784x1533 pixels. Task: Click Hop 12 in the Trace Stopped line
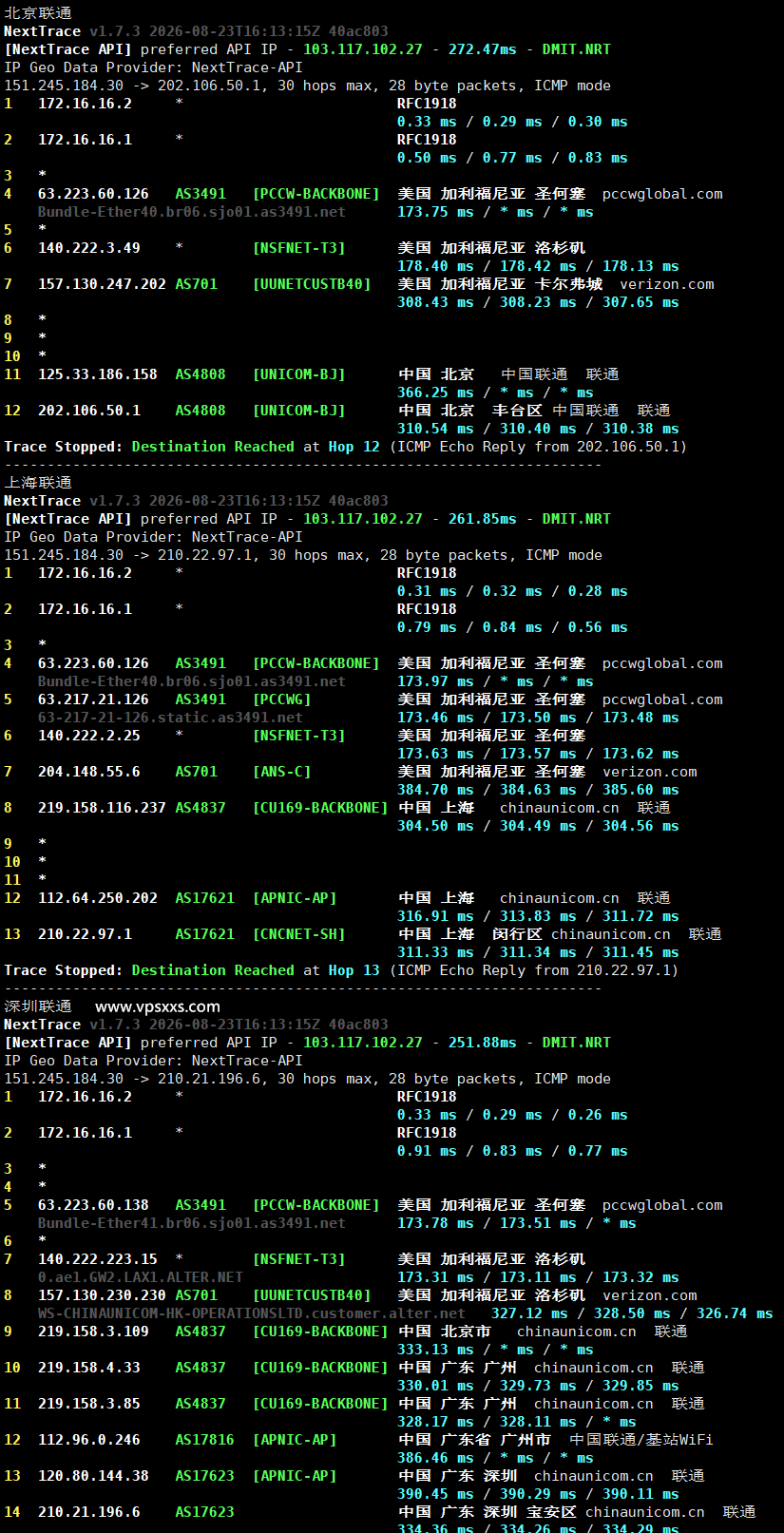click(x=354, y=447)
